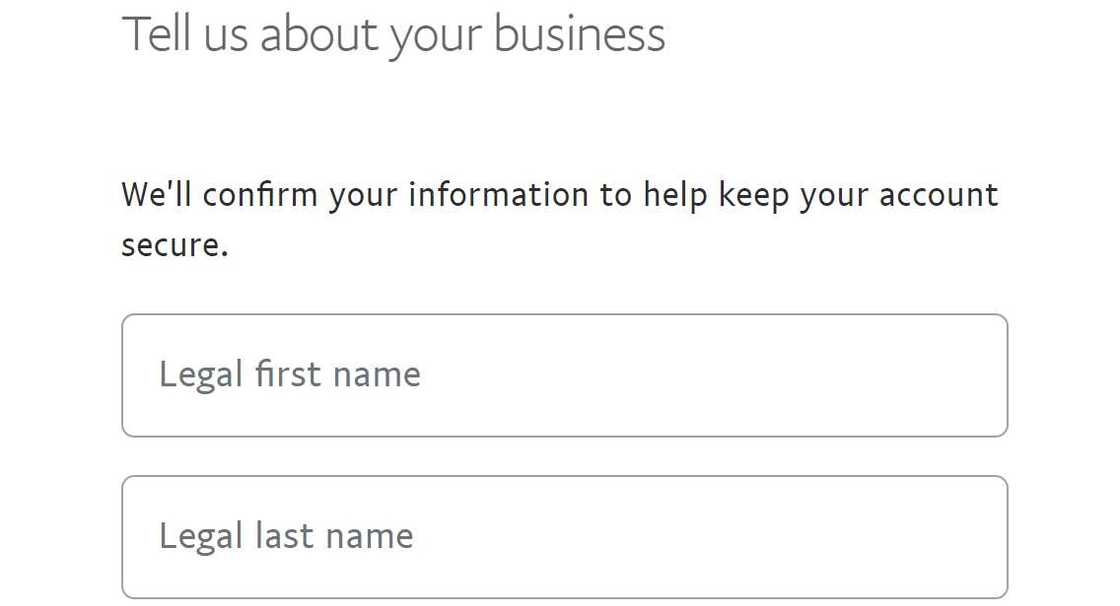The width and height of the screenshot is (1120, 606).
Task: Click the right edge of the last name box
Action: (x=1007, y=536)
